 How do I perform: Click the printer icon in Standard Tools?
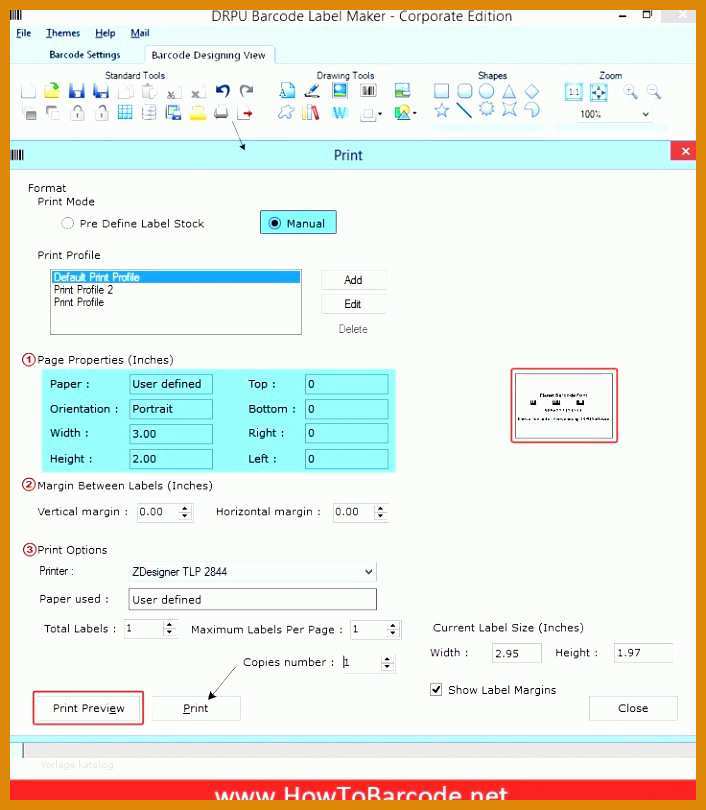pyautogui.click(x=221, y=112)
